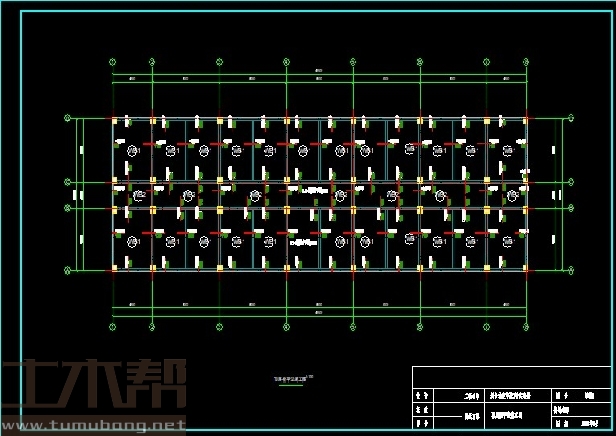Select the drawing title text under the plan

pyautogui.click(x=291, y=378)
